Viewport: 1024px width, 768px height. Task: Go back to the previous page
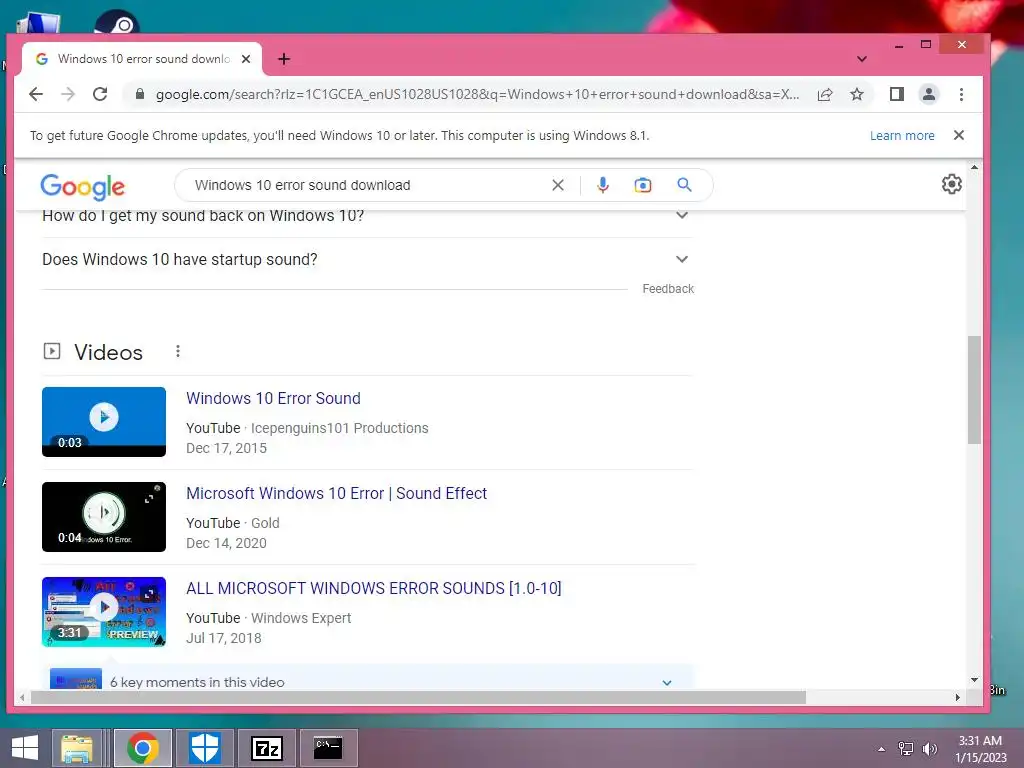click(x=36, y=94)
